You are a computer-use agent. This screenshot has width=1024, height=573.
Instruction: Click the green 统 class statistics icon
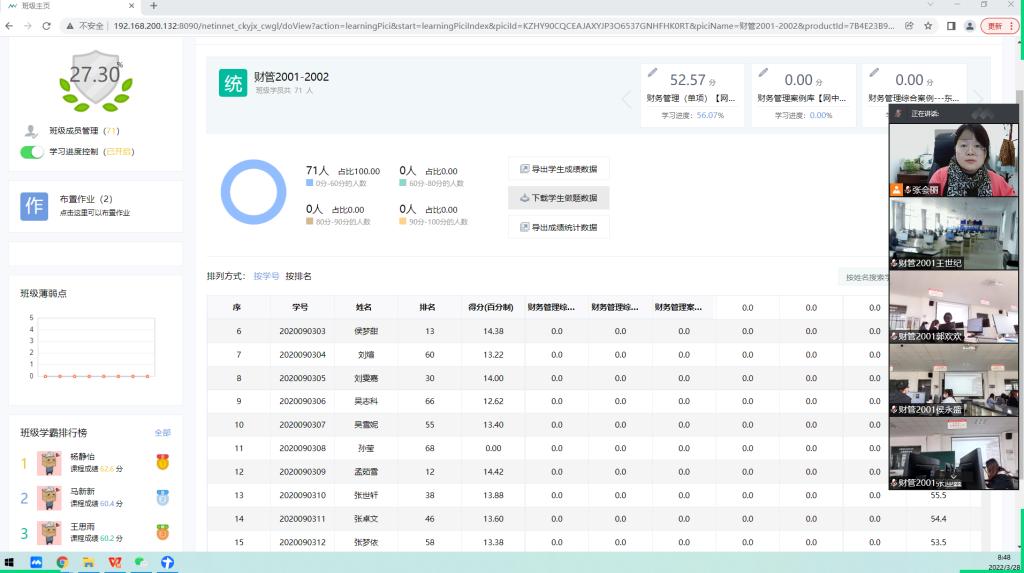tap(233, 83)
